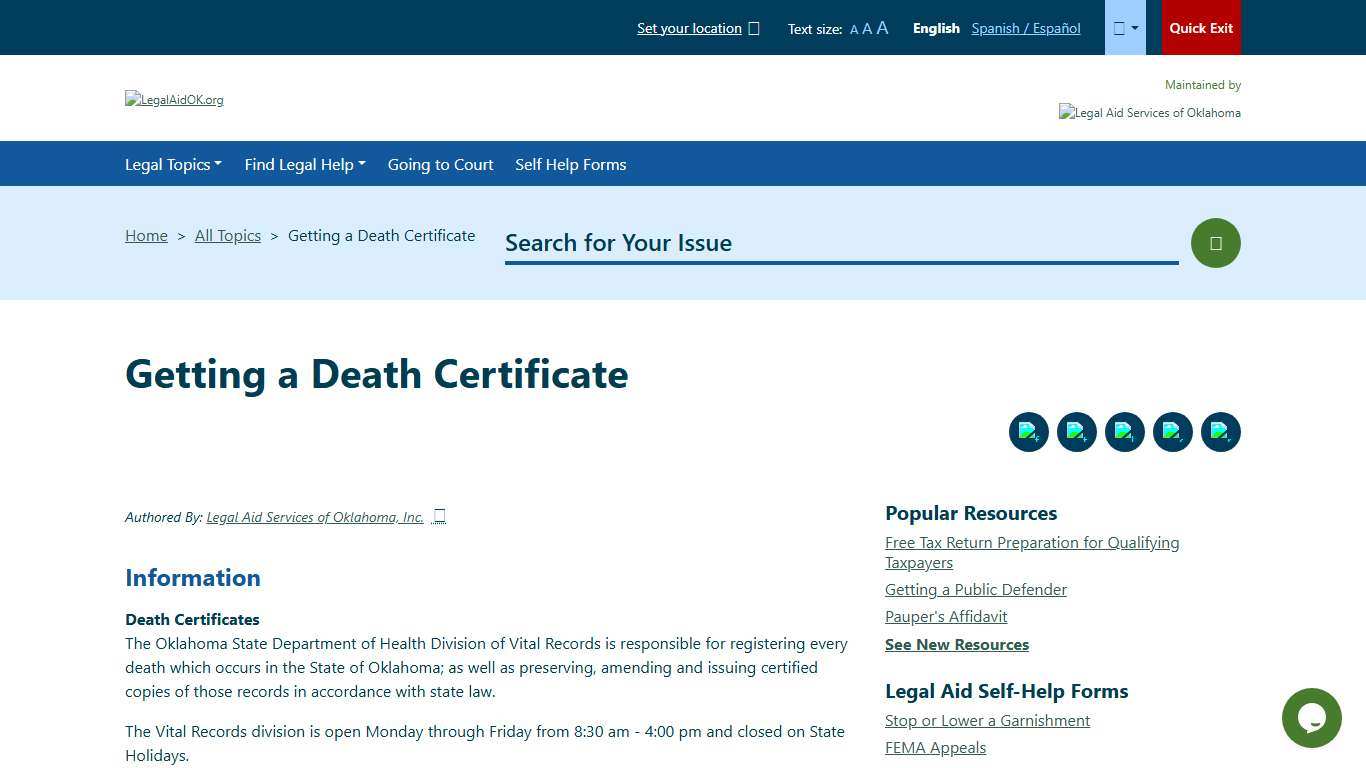This screenshot has width=1366, height=768.
Task: Open the Find Legal Help dropdown
Action: point(304,164)
